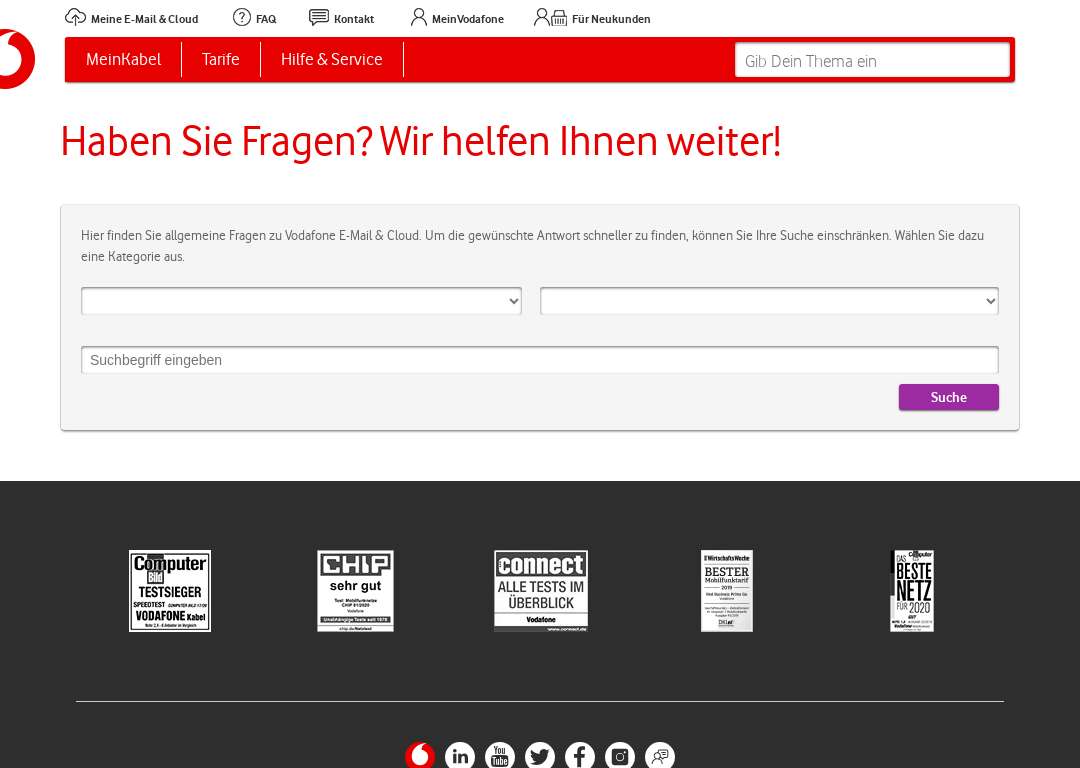Open the LinkedIn social icon

tap(459, 756)
